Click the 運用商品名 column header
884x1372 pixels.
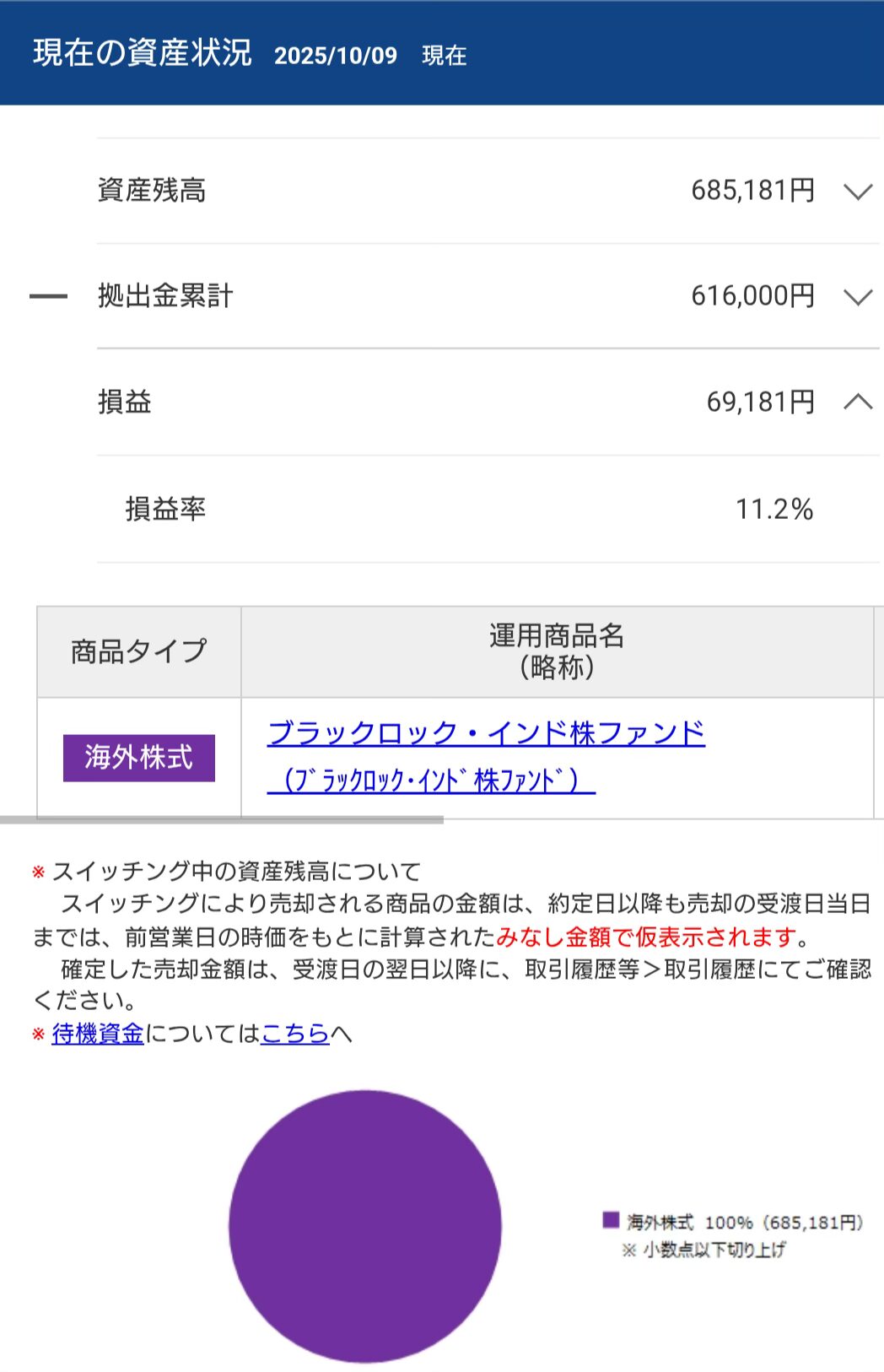[557, 651]
